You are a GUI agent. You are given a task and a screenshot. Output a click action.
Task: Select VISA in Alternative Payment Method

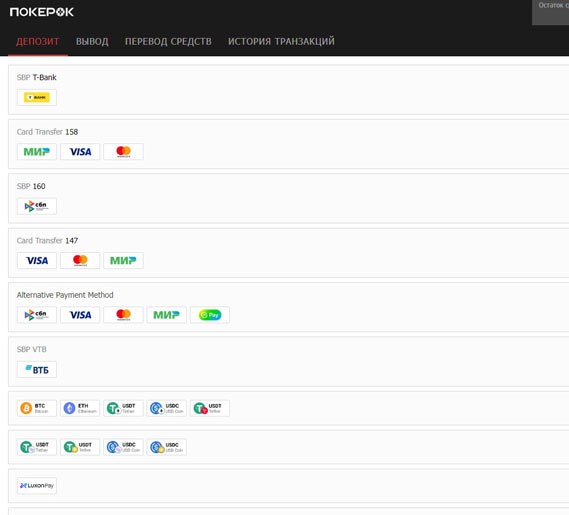[x=80, y=315]
